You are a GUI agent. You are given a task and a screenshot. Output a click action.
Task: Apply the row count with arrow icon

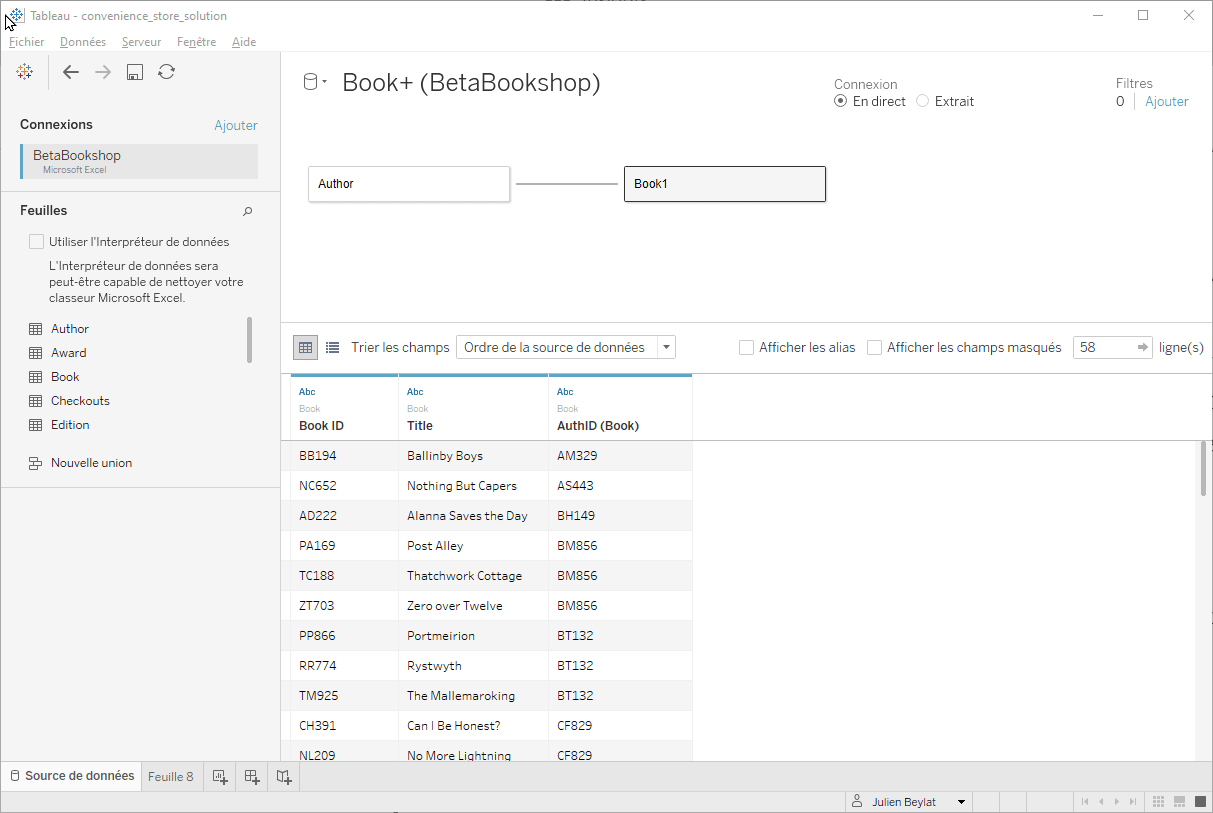pyautogui.click(x=1143, y=347)
